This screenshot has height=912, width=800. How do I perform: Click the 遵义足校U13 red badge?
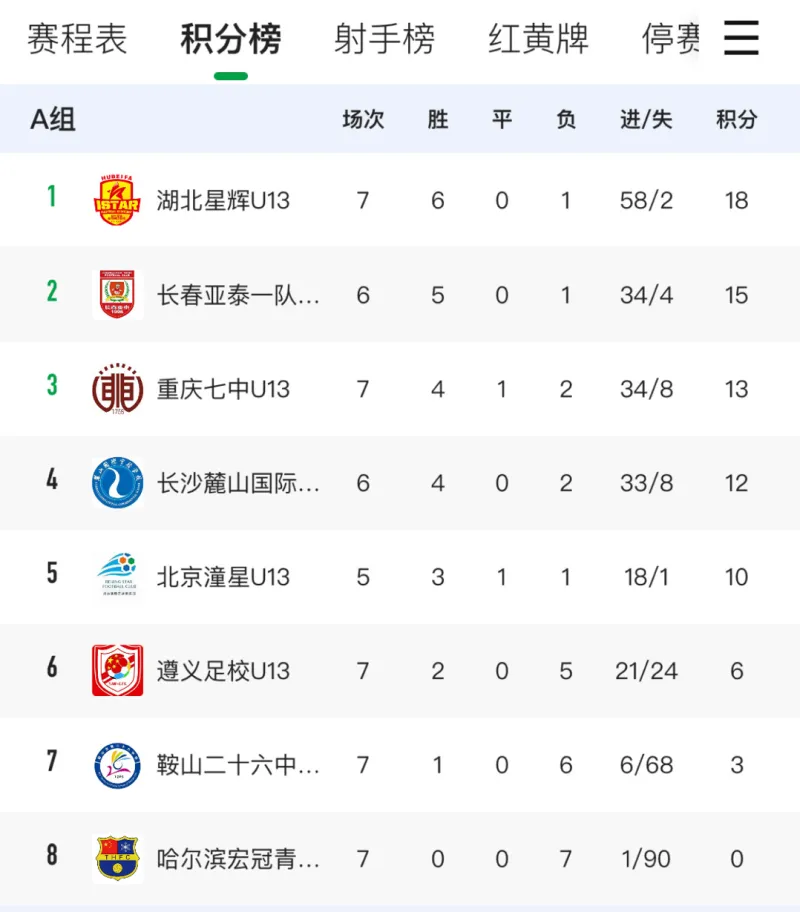click(117, 670)
